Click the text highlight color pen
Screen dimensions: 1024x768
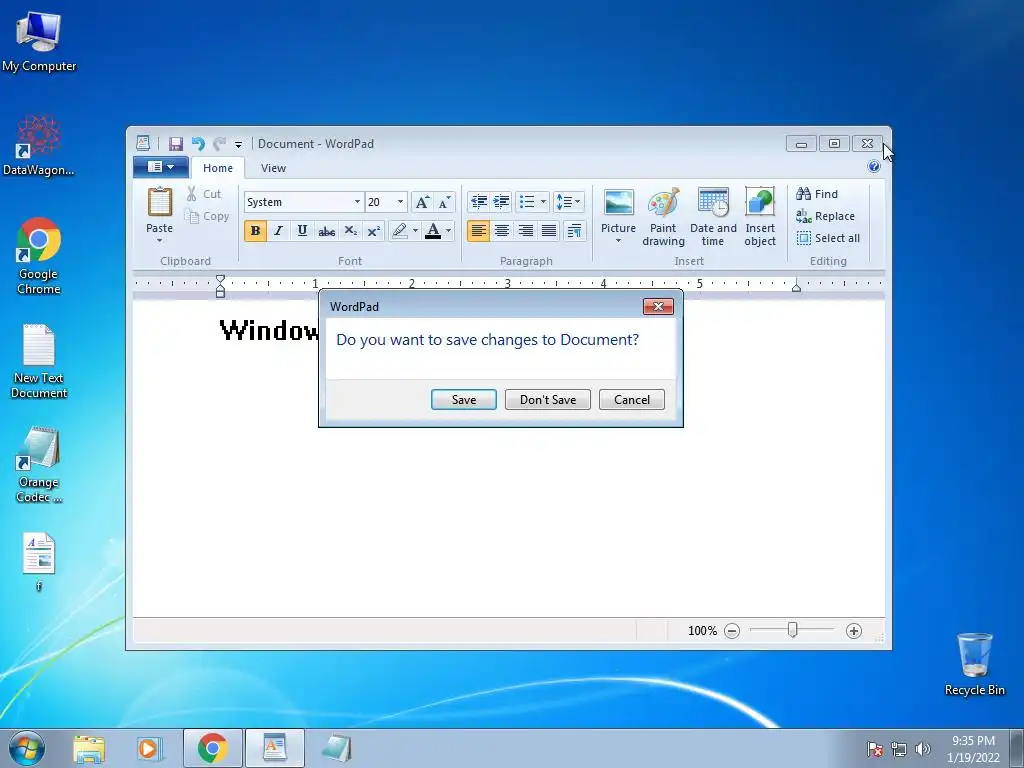tap(400, 231)
